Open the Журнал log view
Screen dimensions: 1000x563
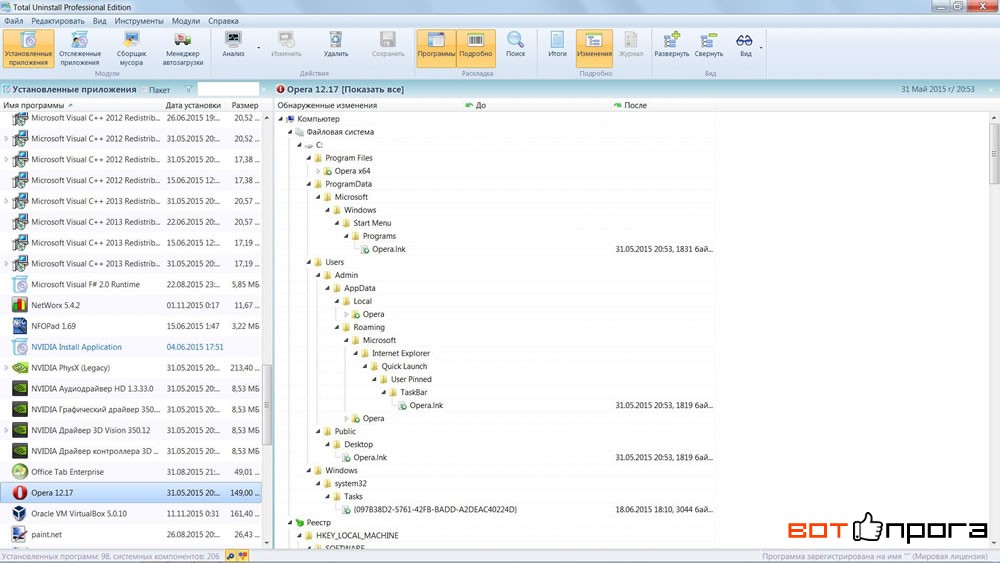(x=631, y=45)
